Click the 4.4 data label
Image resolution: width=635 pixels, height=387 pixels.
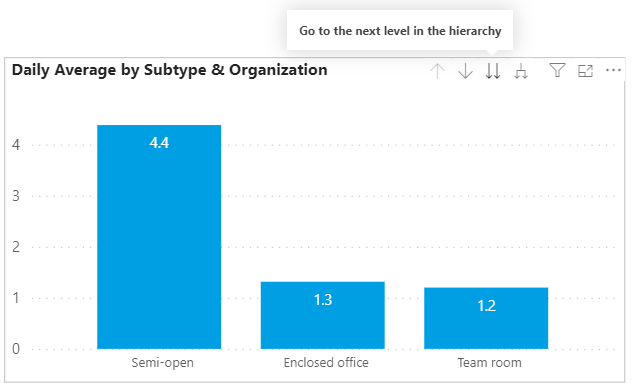tap(159, 142)
